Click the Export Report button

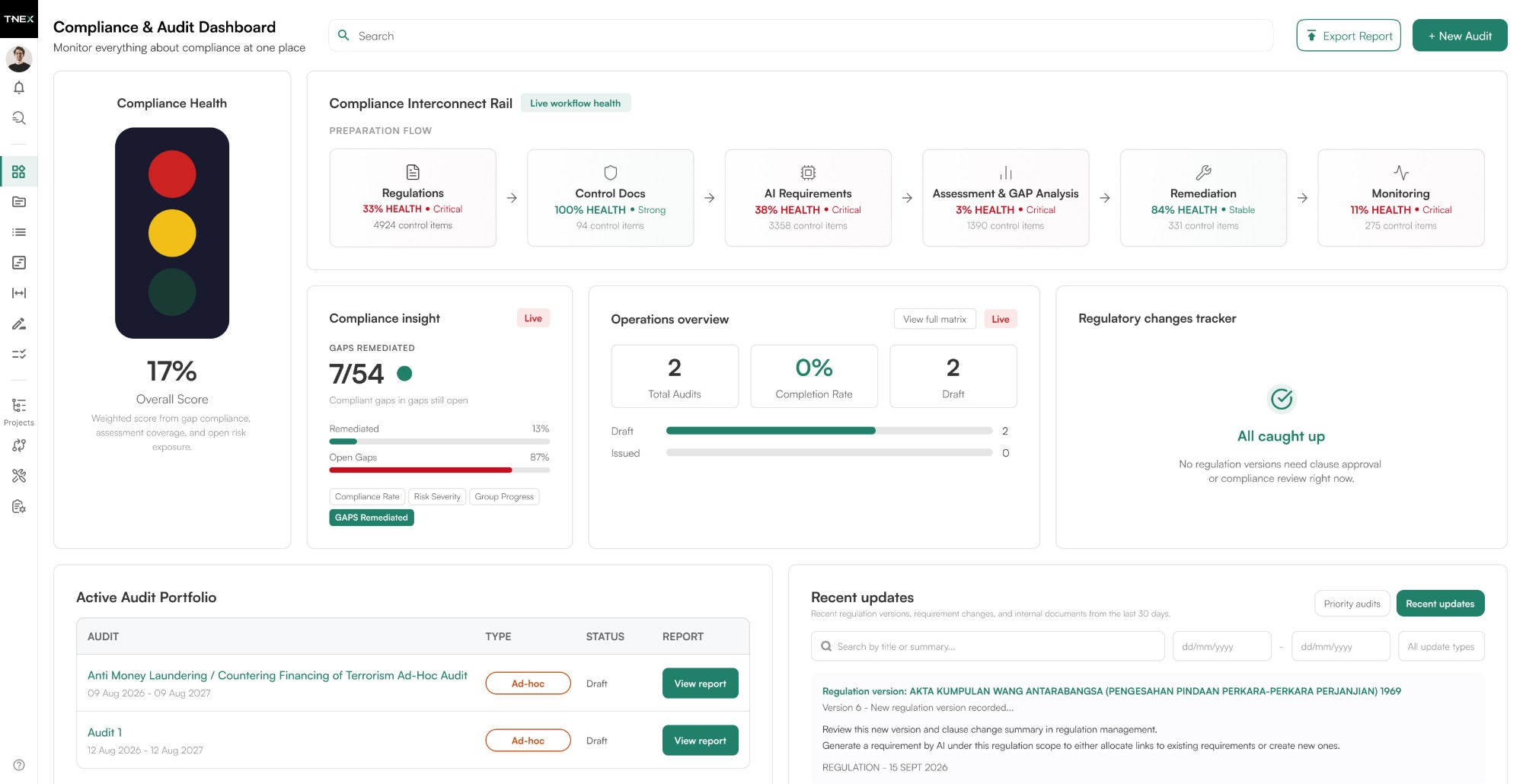pyautogui.click(x=1349, y=36)
